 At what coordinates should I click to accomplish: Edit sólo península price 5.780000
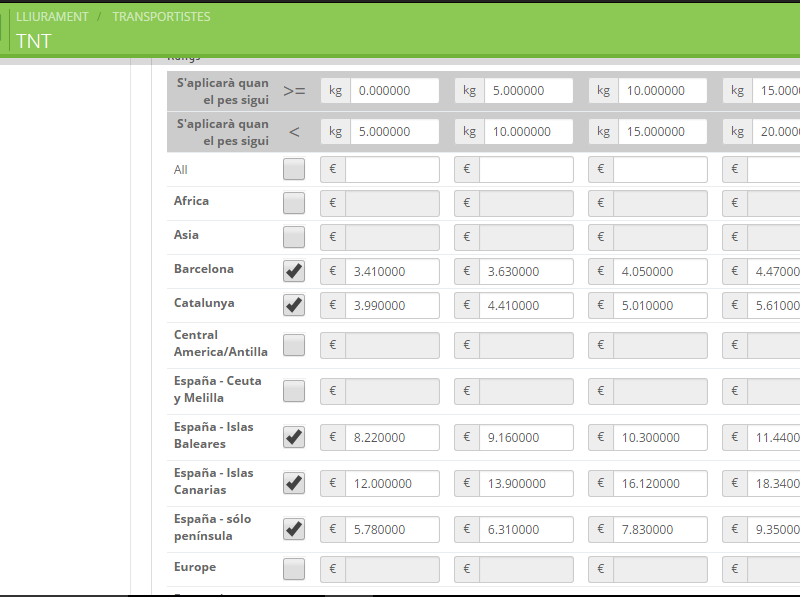click(x=392, y=530)
